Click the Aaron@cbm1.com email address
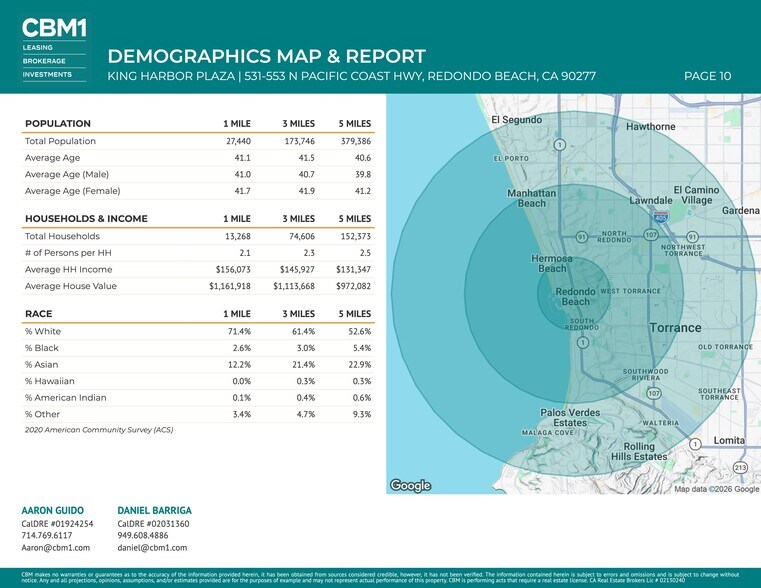This screenshot has height=588, width=761. [55, 548]
